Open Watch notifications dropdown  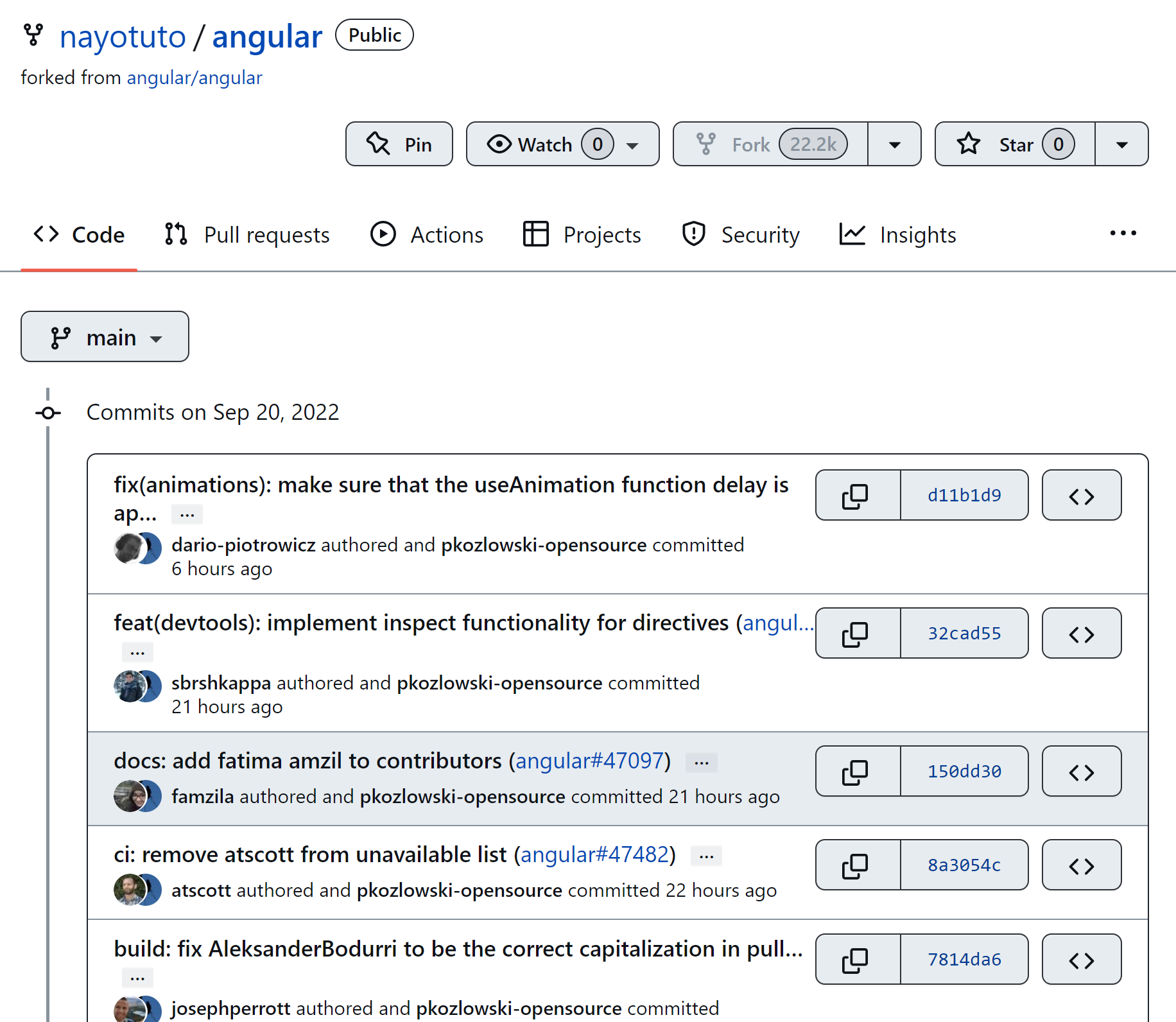[x=563, y=144]
